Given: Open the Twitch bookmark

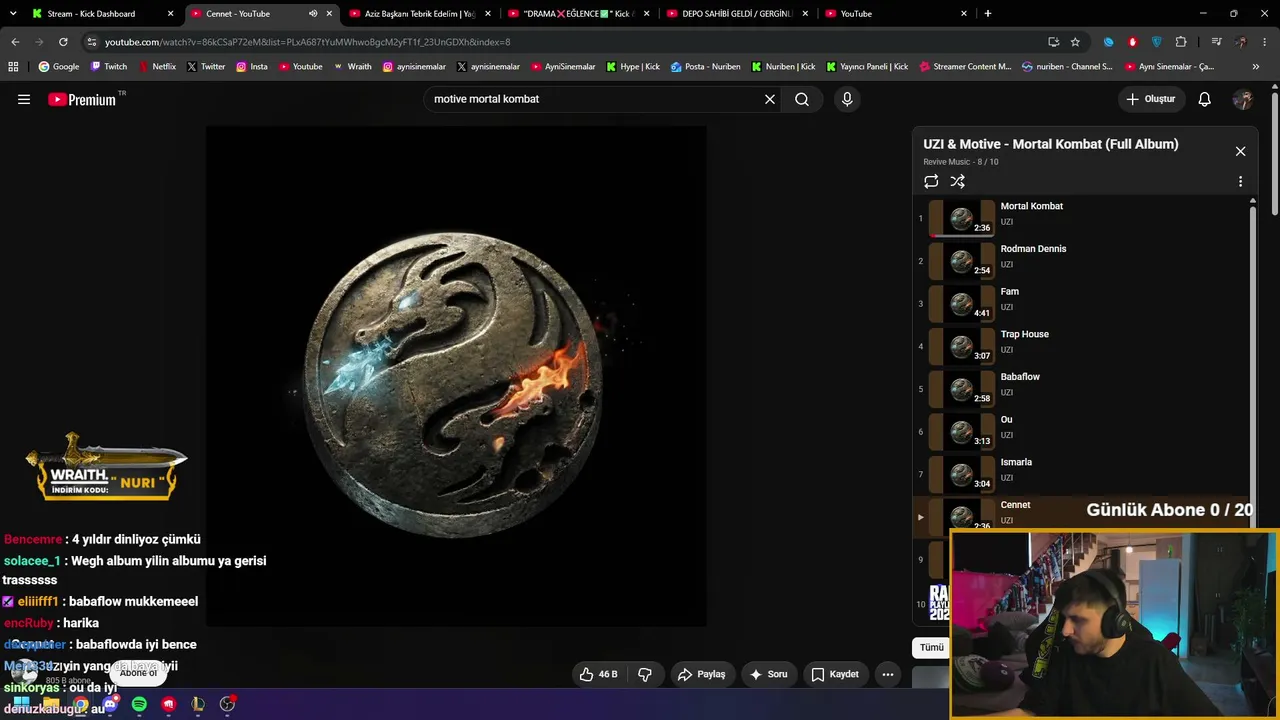Looking at the screenshot, I should [x=109, y=67].
